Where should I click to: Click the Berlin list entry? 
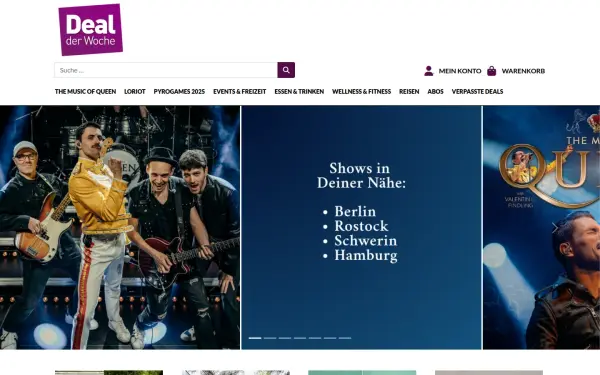pyautogui.click(x=355, y=211)
